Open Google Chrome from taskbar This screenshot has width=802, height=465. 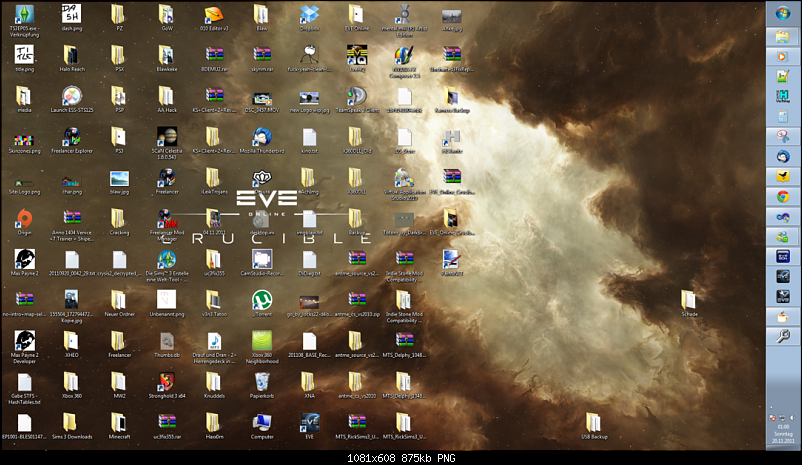pos(783,196)
